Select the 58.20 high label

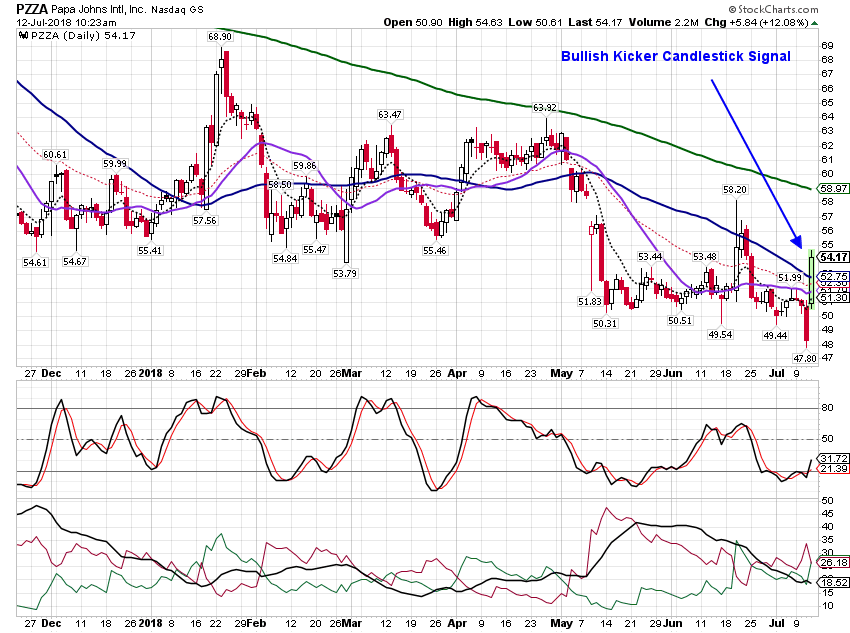pyautogui.click(x=735, y=190)
